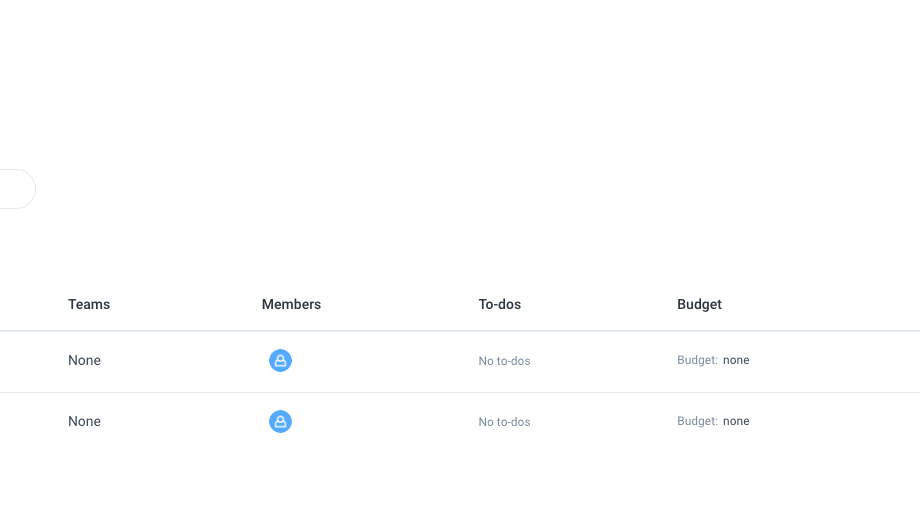Open No to-dos in the second row

(504, 422)
